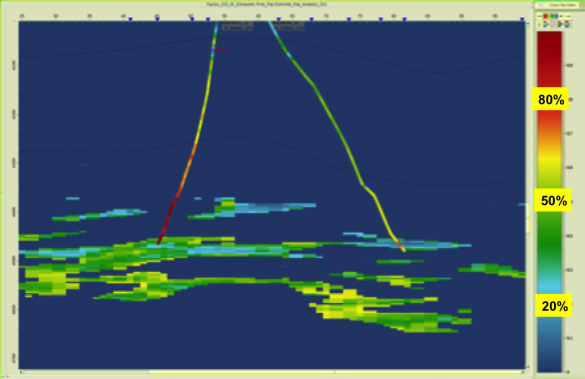
Task: Click the rainbow colour palette icon
Action: (x=550, y=16)
